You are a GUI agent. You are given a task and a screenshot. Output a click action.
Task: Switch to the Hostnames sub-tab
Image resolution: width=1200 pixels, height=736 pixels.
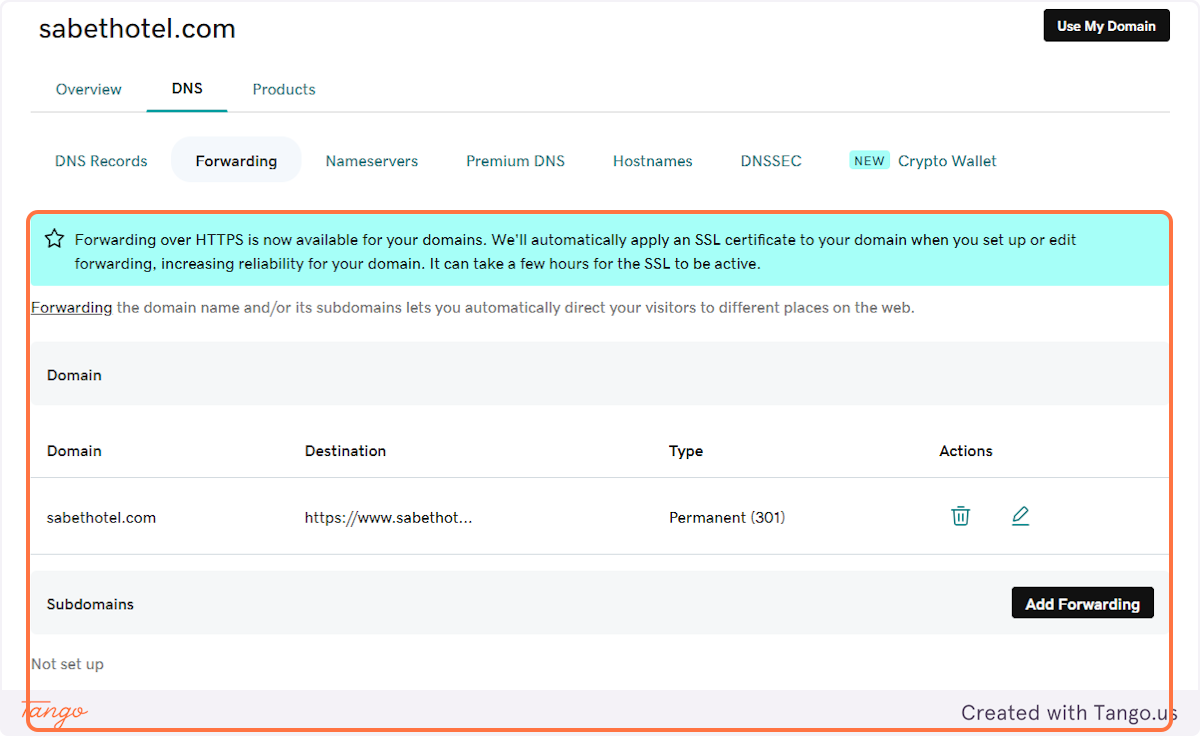[x=653, y=160]
